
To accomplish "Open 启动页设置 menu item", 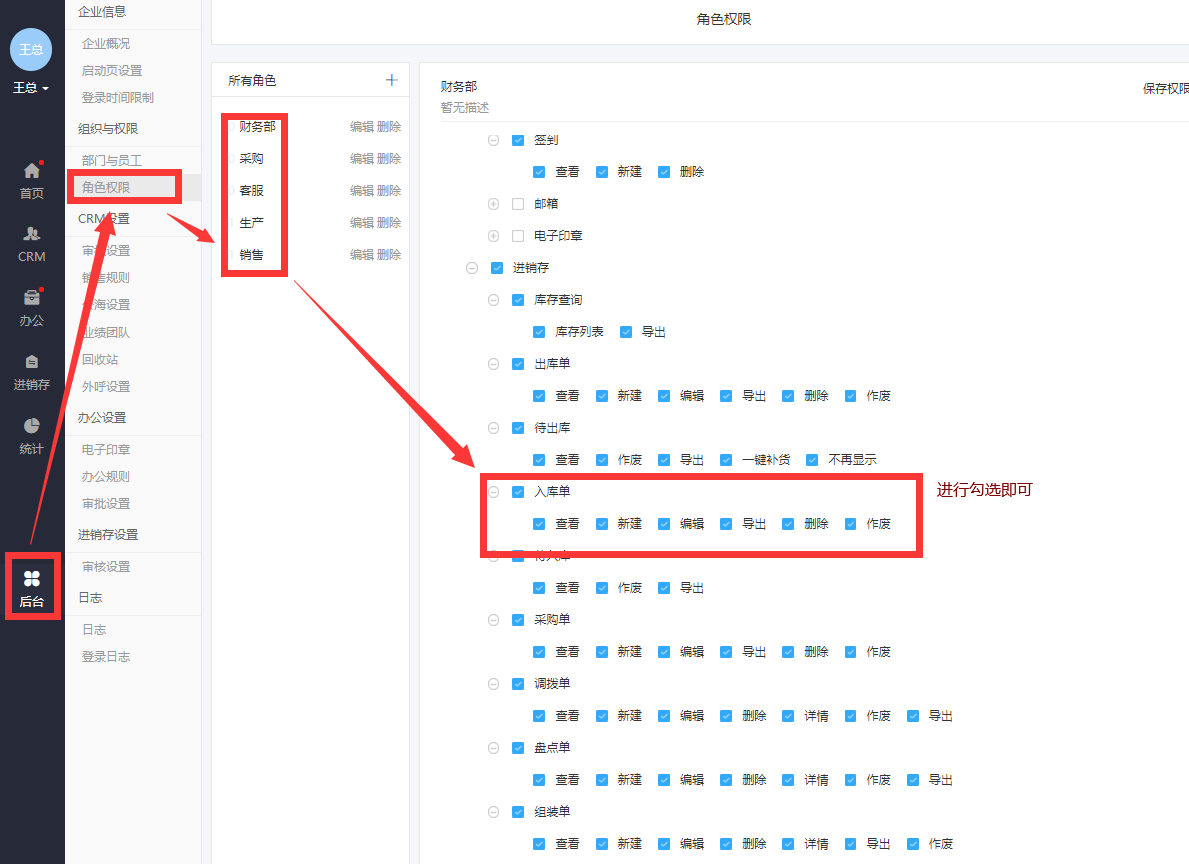I will 111,71.
